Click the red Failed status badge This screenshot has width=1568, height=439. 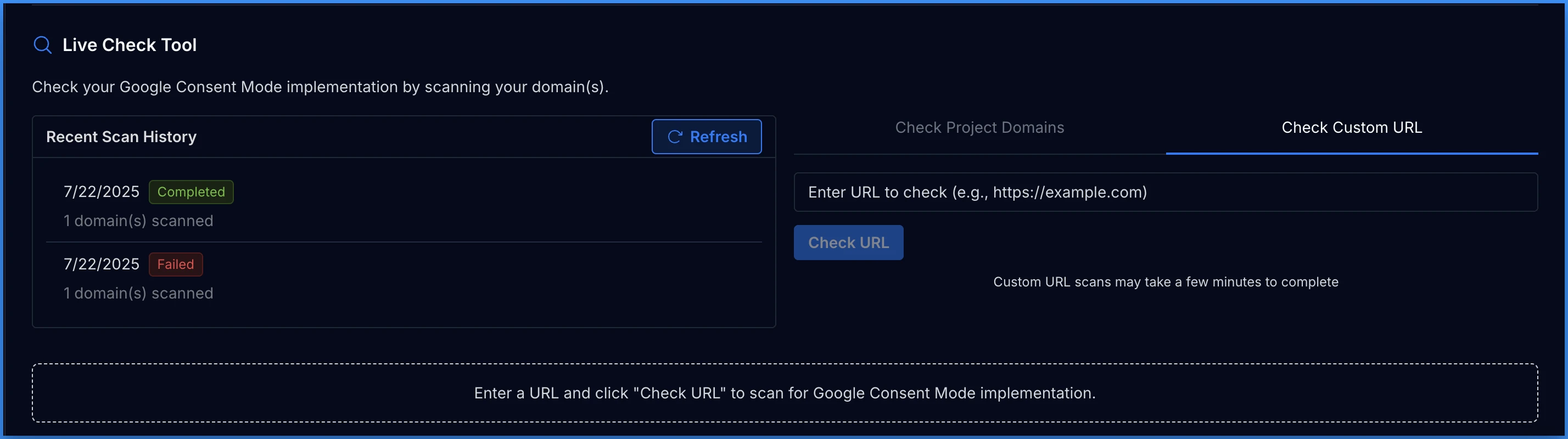(175, 264)
